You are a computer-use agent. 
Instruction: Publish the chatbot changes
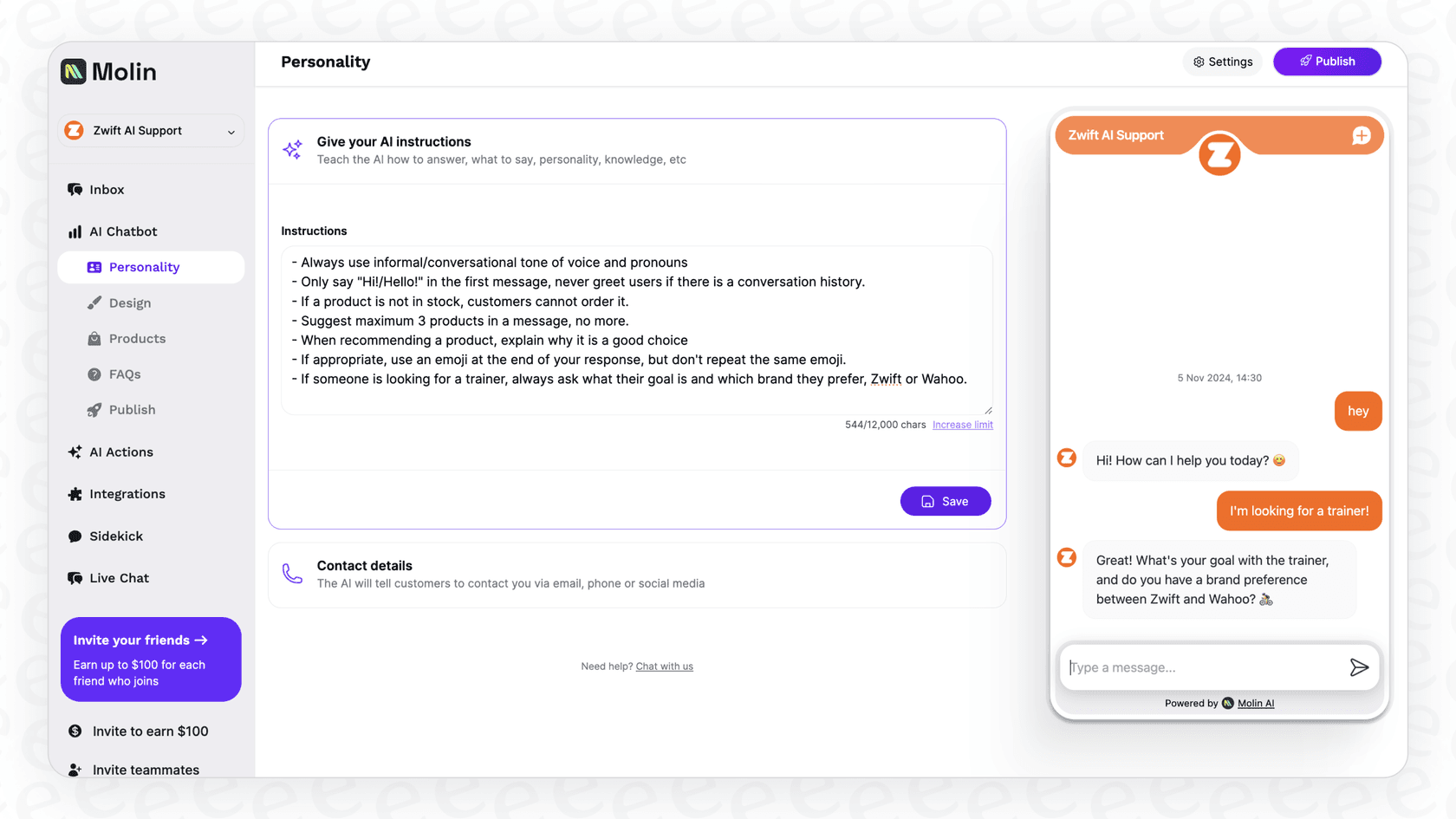point(1327,62)
